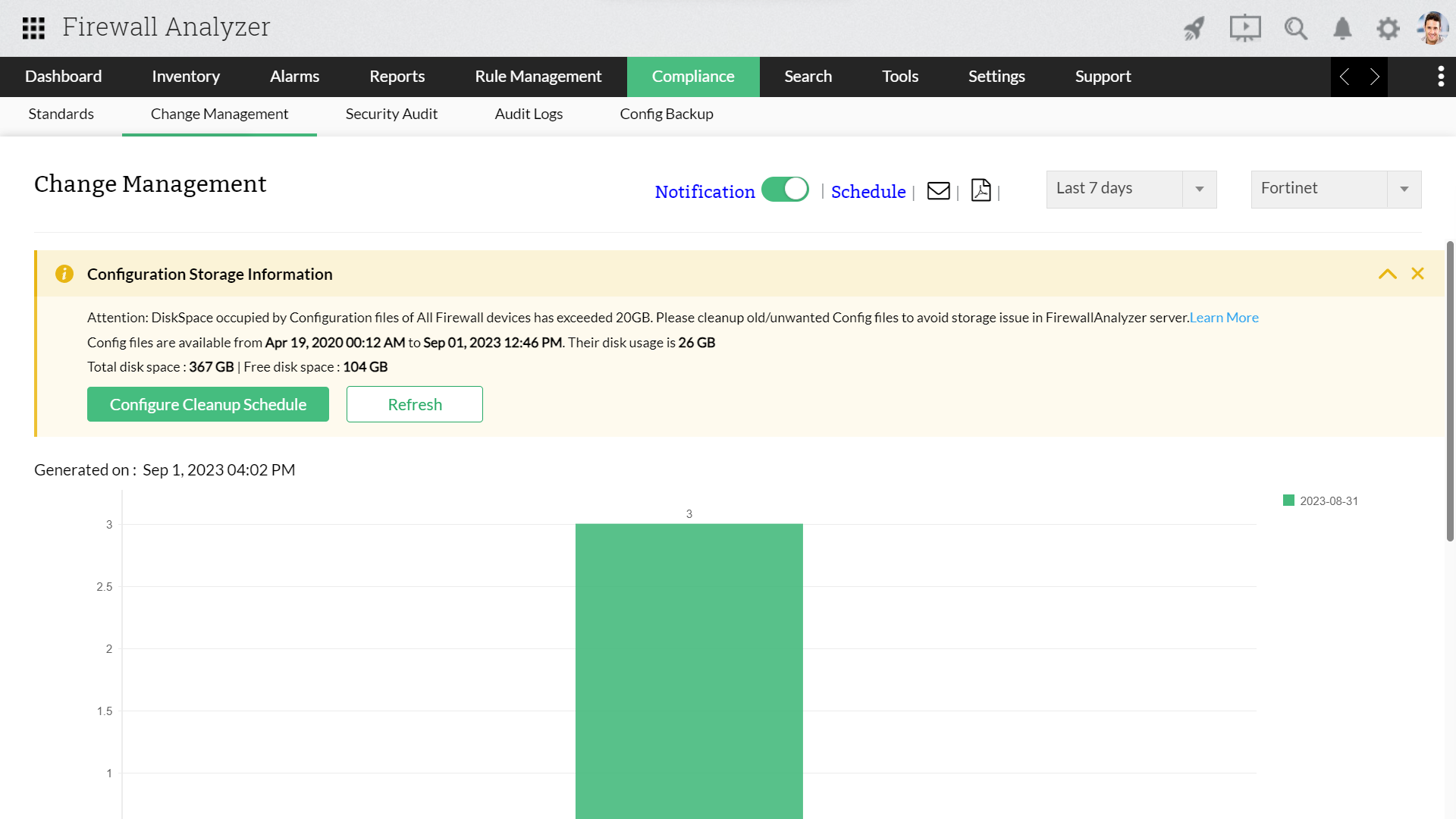The width and height of the screenshot is (1456, 819).
Task: Click the 2023-08-31 legend color swatch
Action: click(x=1288, y=500)
